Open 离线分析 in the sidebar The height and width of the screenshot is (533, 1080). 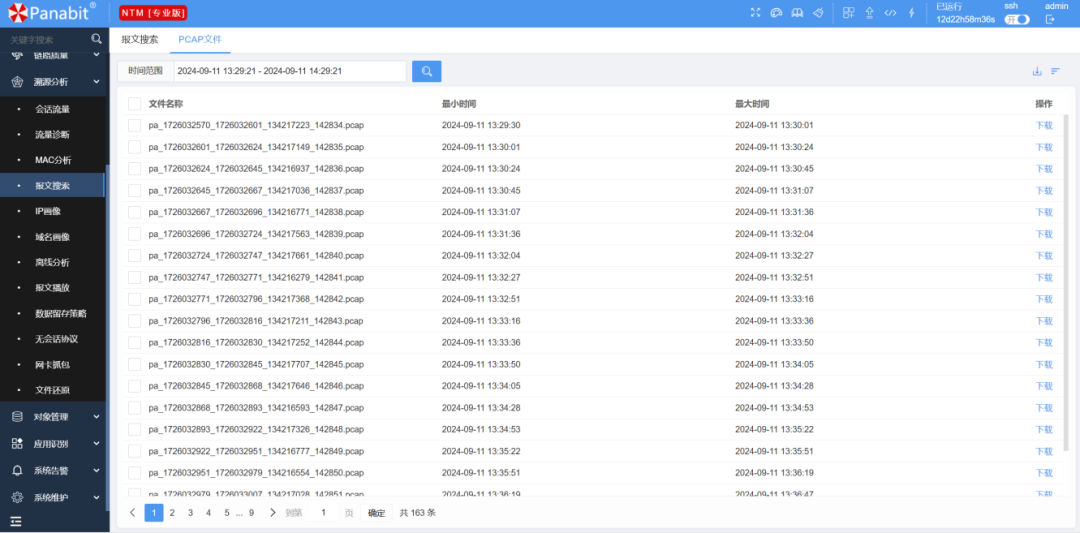point(53,262)
